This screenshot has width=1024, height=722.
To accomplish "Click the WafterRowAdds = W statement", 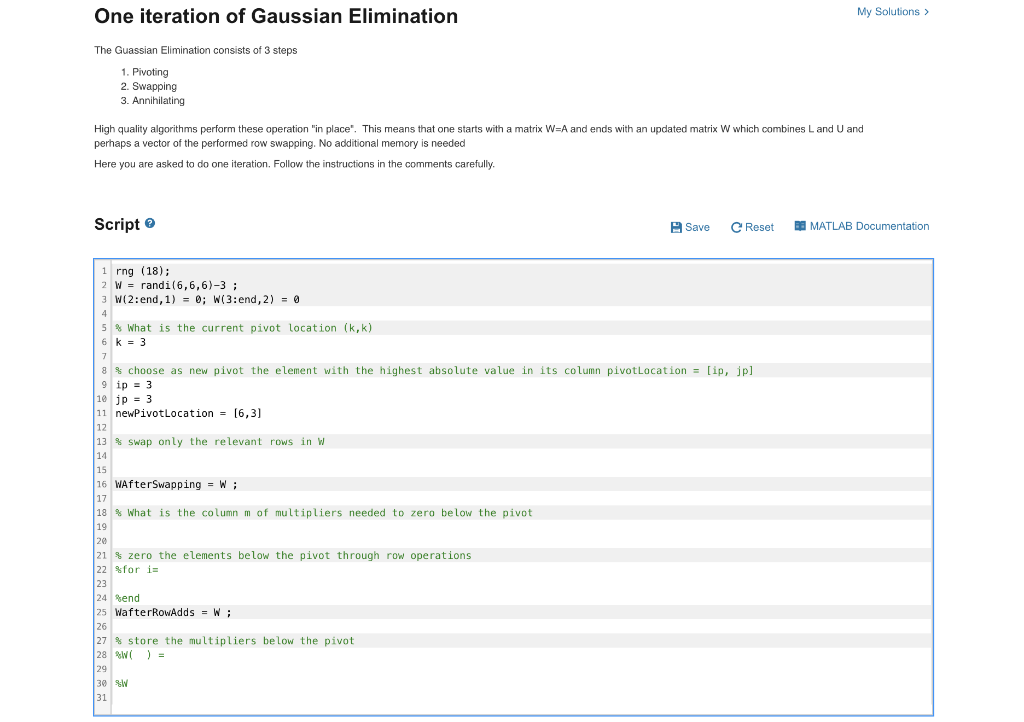I will tap(172, 612).
